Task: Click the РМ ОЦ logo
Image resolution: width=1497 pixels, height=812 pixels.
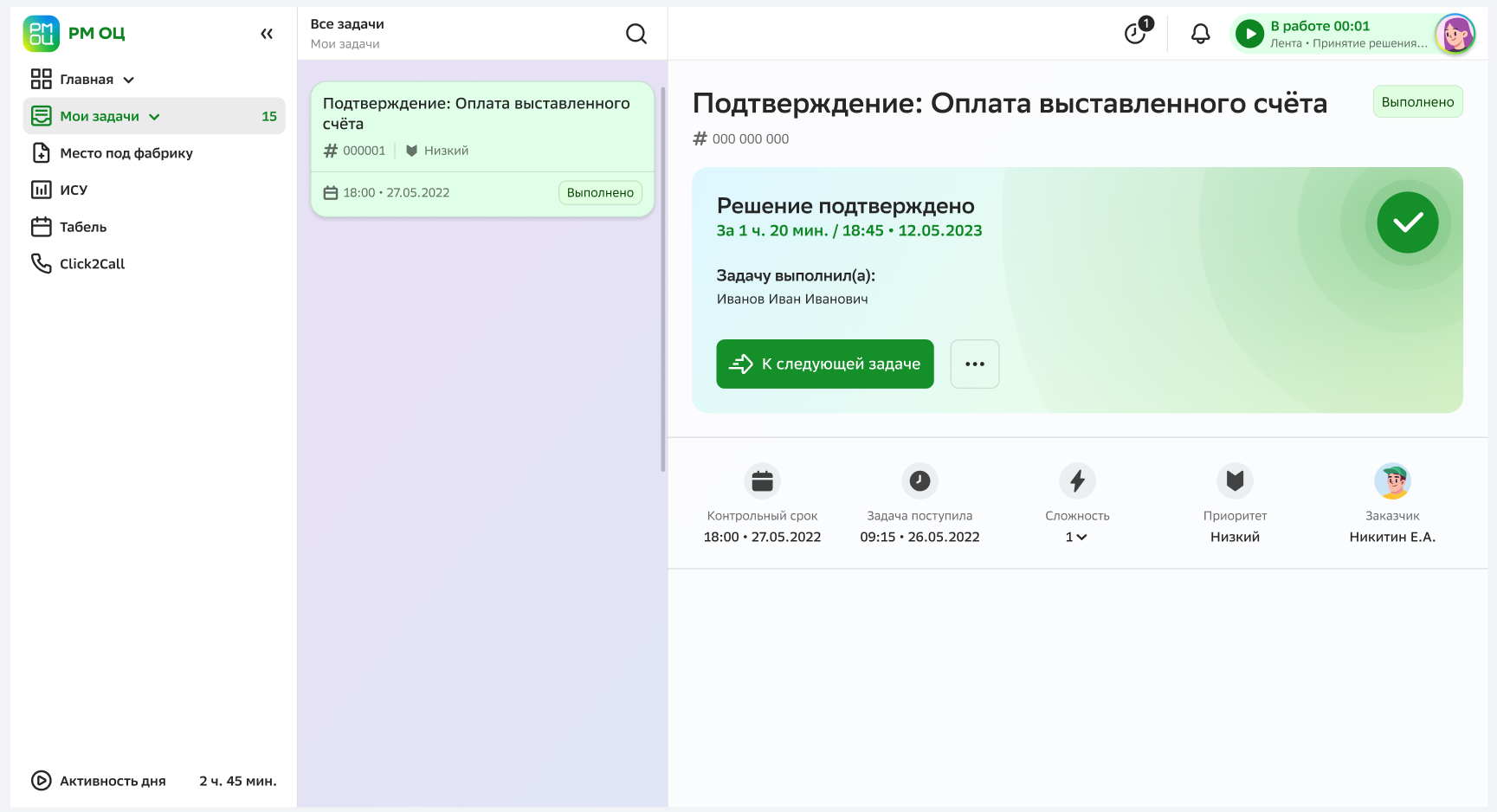Action: (74, 34)
